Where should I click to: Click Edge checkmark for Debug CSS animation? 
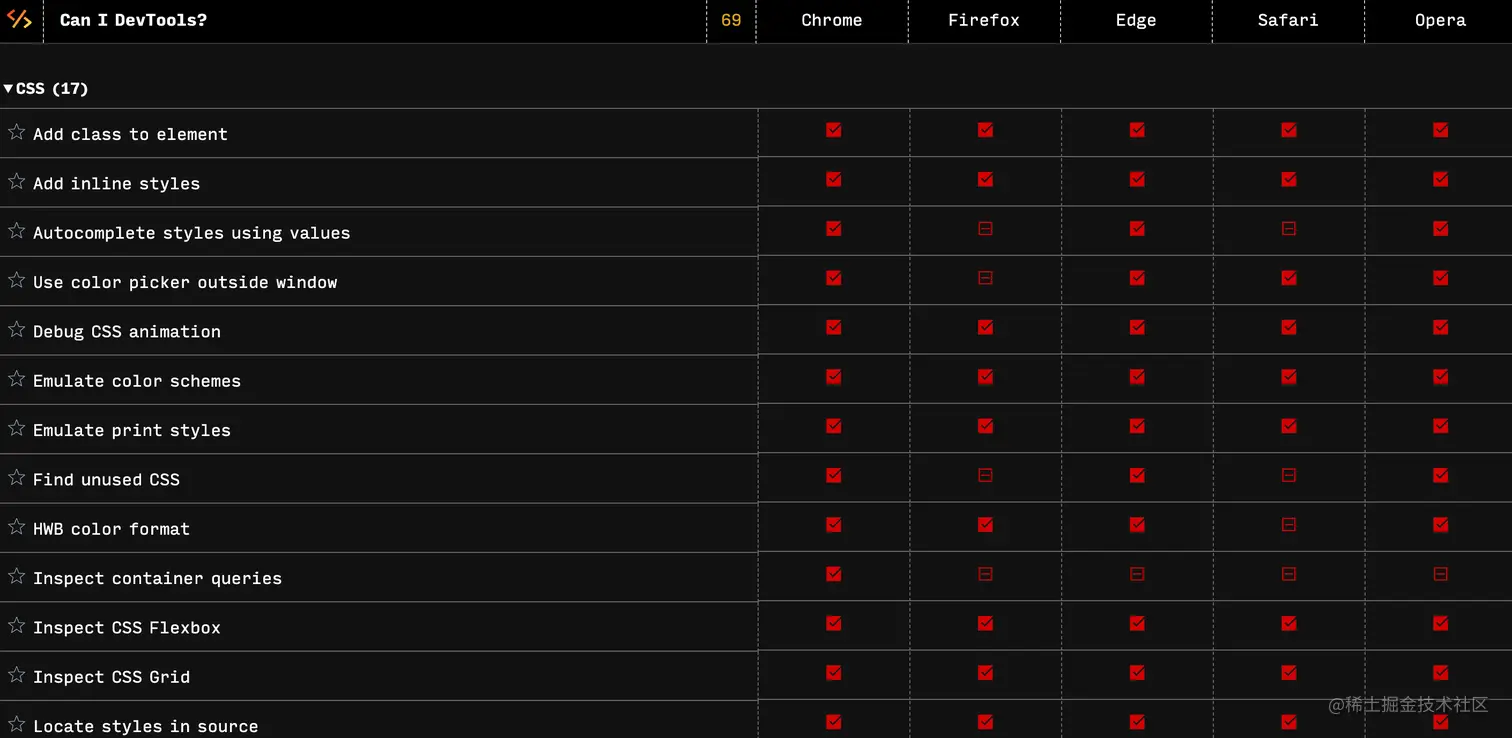pyautogui.click(x=1137, y=327)
